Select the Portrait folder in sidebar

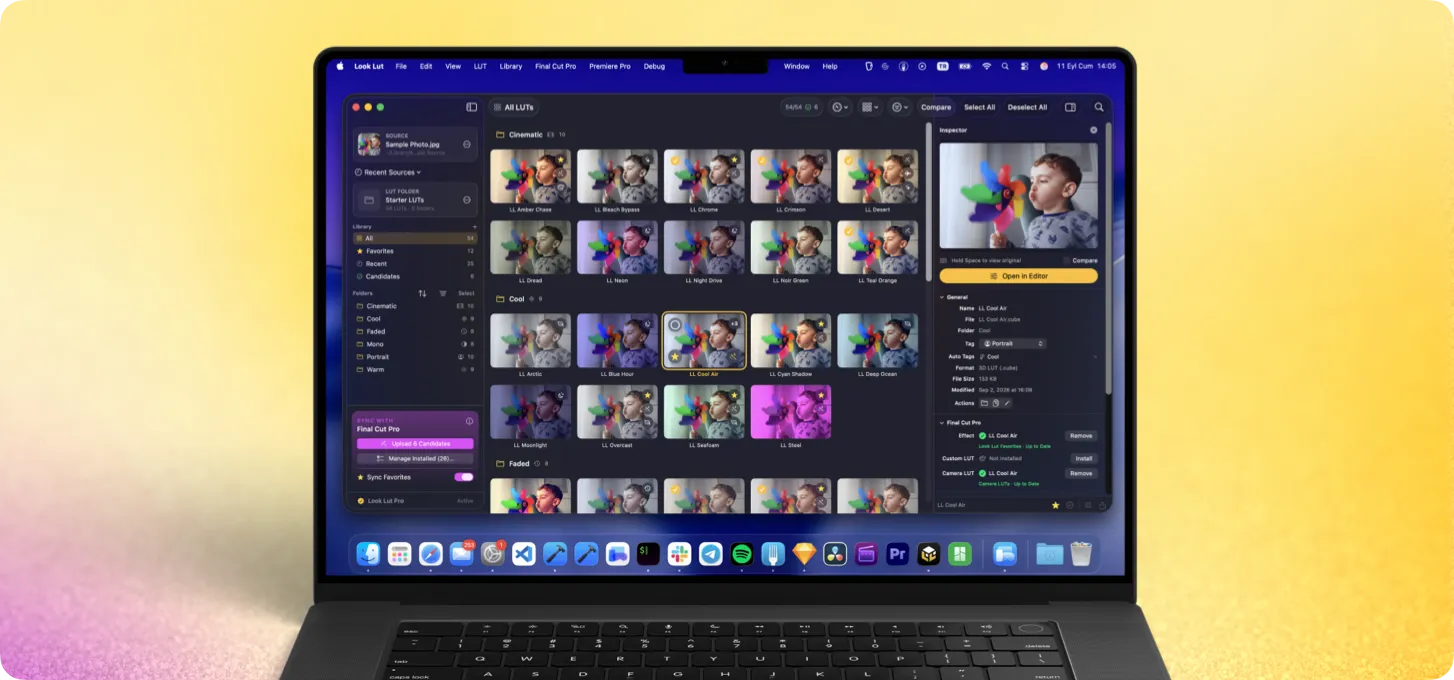pyautogui.click(x=415, y=357)
